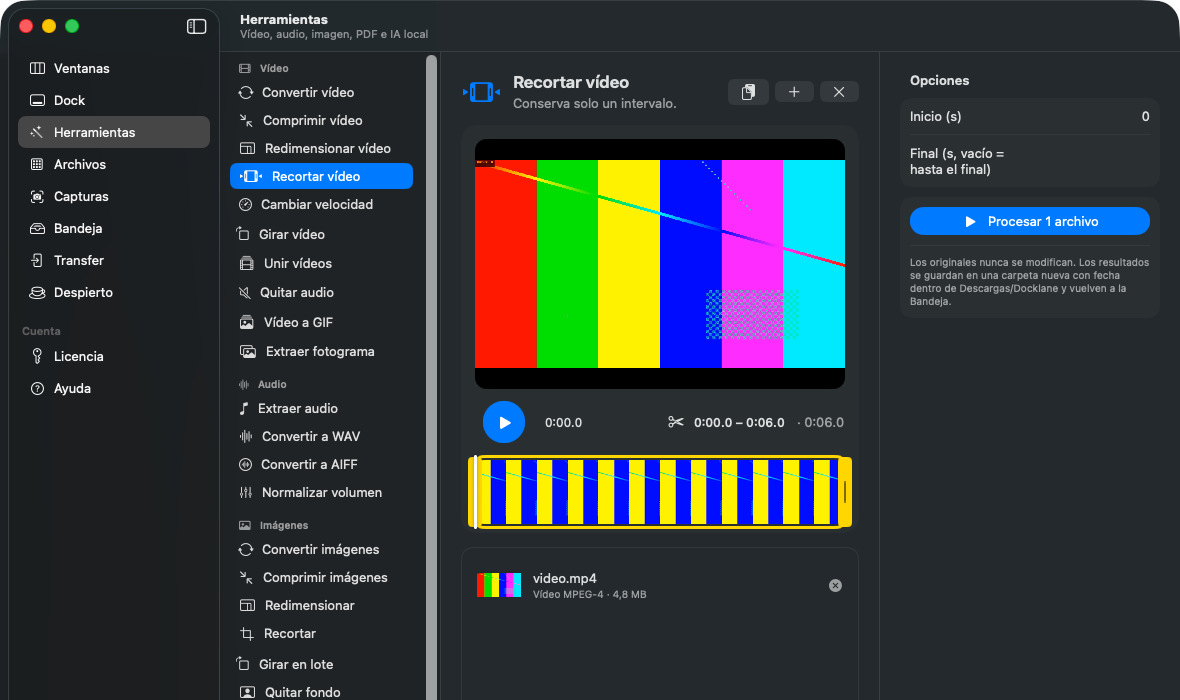Select the Girar en lote tool

[321, 665]
